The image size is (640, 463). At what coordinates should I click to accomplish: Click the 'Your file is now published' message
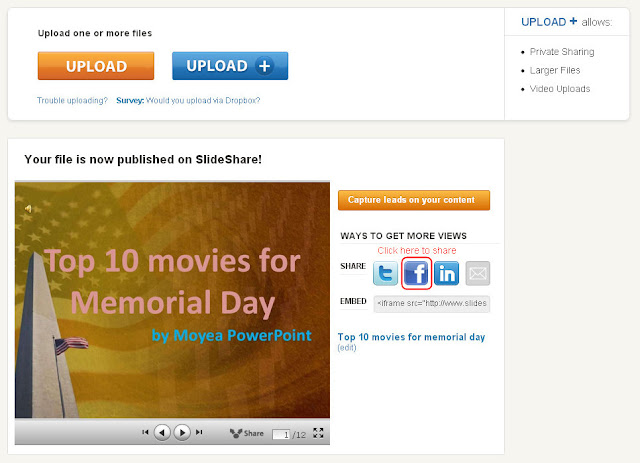(x=143, y=159)
